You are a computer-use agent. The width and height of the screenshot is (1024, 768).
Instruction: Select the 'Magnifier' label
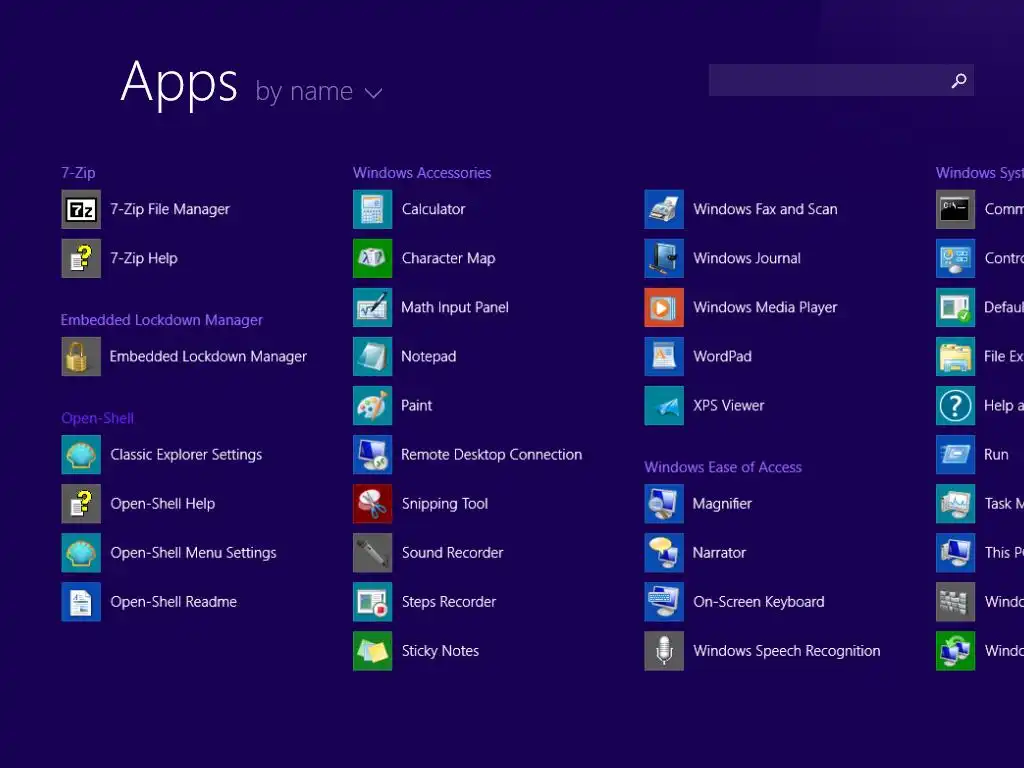point(722,504)
